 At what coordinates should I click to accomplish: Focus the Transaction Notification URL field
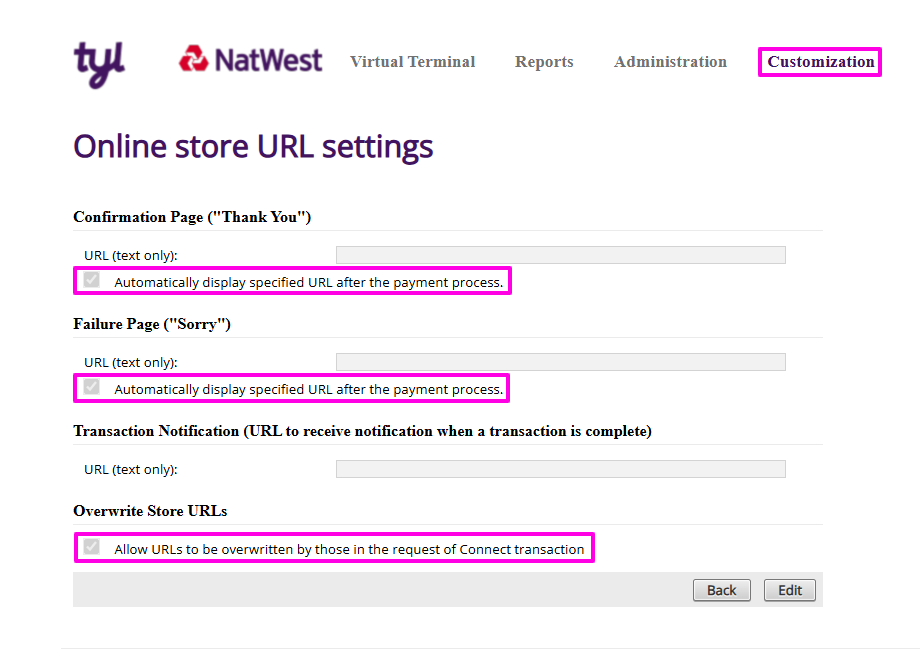click(x=560, y=469)
